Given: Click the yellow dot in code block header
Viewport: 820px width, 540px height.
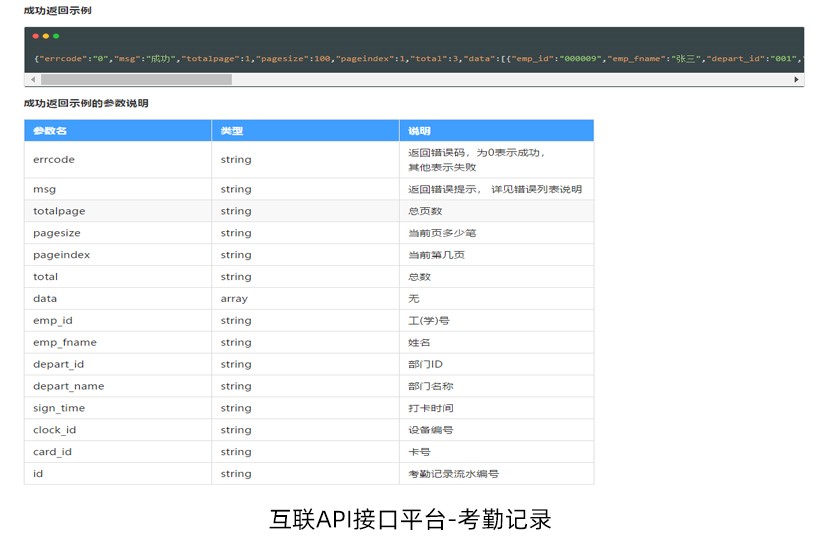Looking at the screenshot, I should point(46,36).
